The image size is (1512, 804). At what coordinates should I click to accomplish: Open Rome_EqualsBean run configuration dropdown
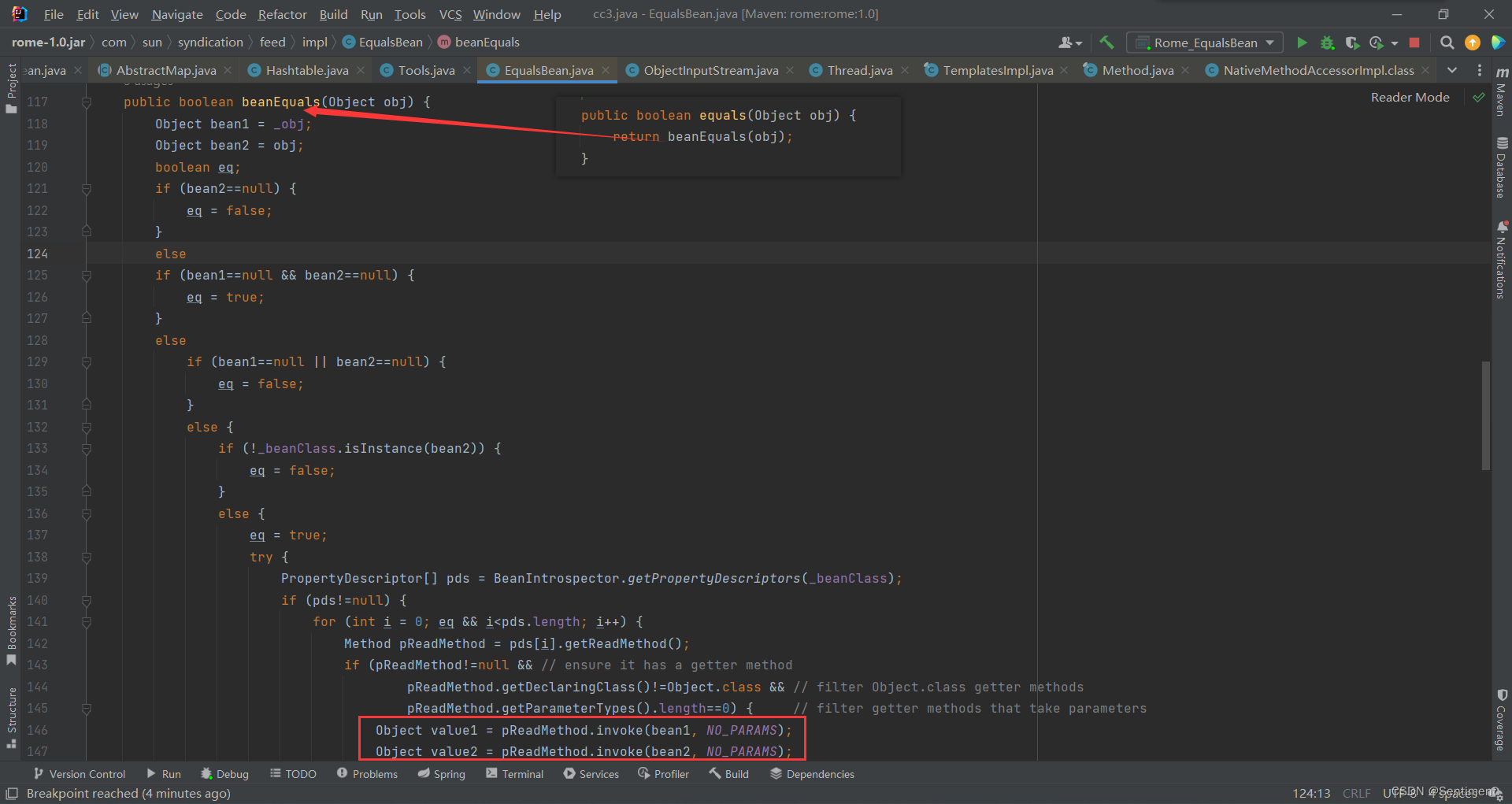click(x=1205, y=43)
